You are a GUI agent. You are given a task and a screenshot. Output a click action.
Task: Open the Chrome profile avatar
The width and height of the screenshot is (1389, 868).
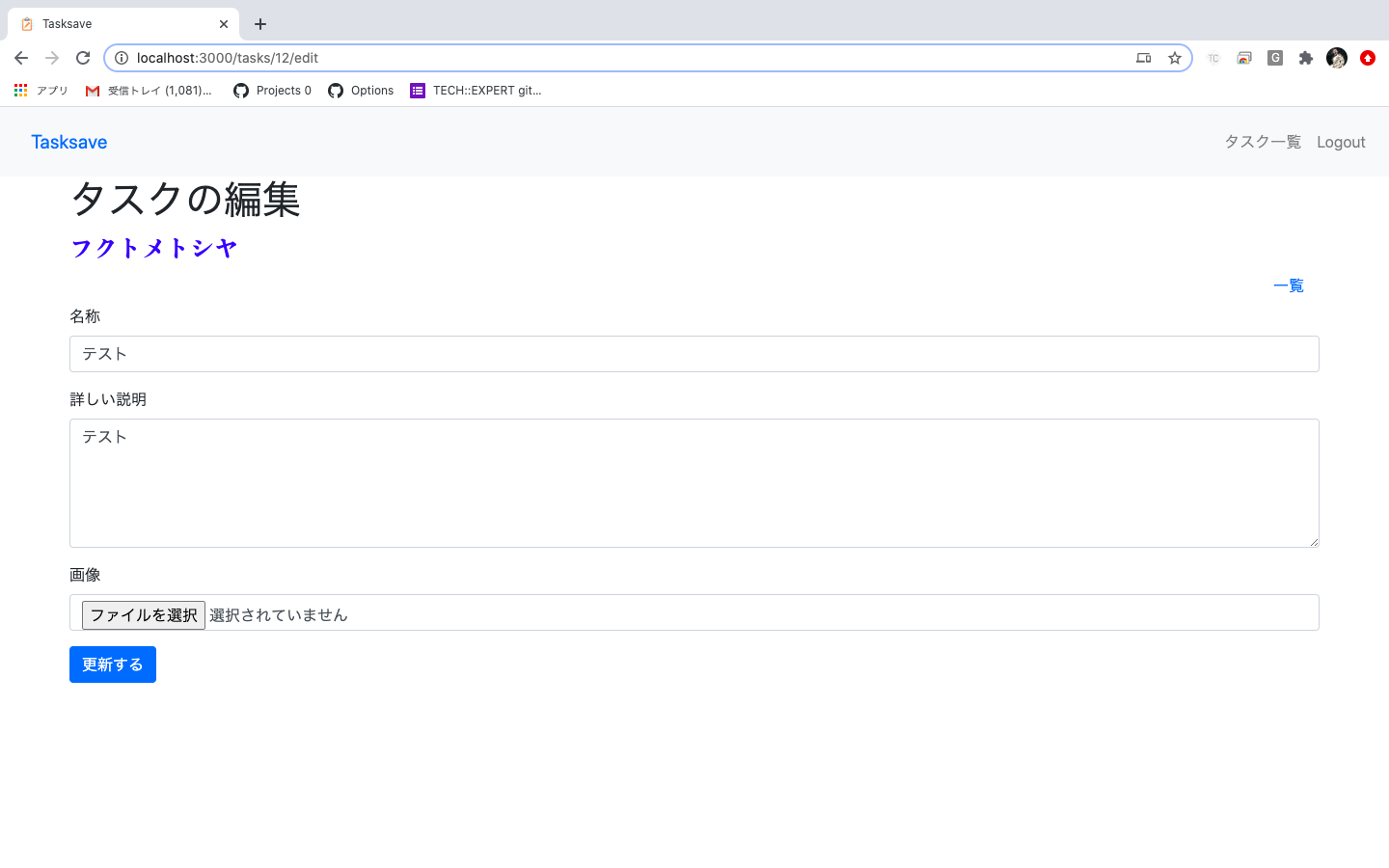click(x=1337, y=58)
